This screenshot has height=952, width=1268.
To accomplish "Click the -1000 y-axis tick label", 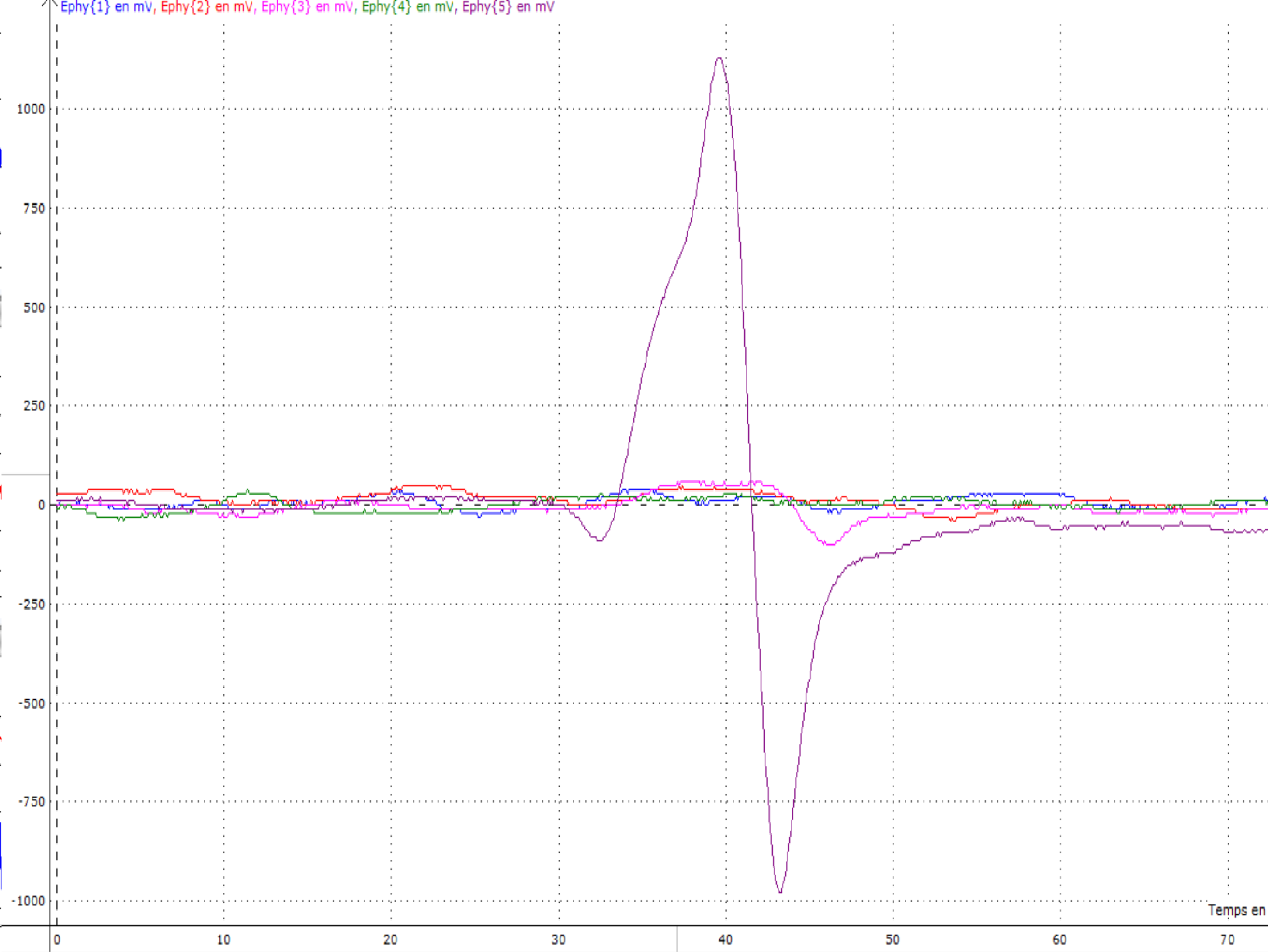I will 29,901.
